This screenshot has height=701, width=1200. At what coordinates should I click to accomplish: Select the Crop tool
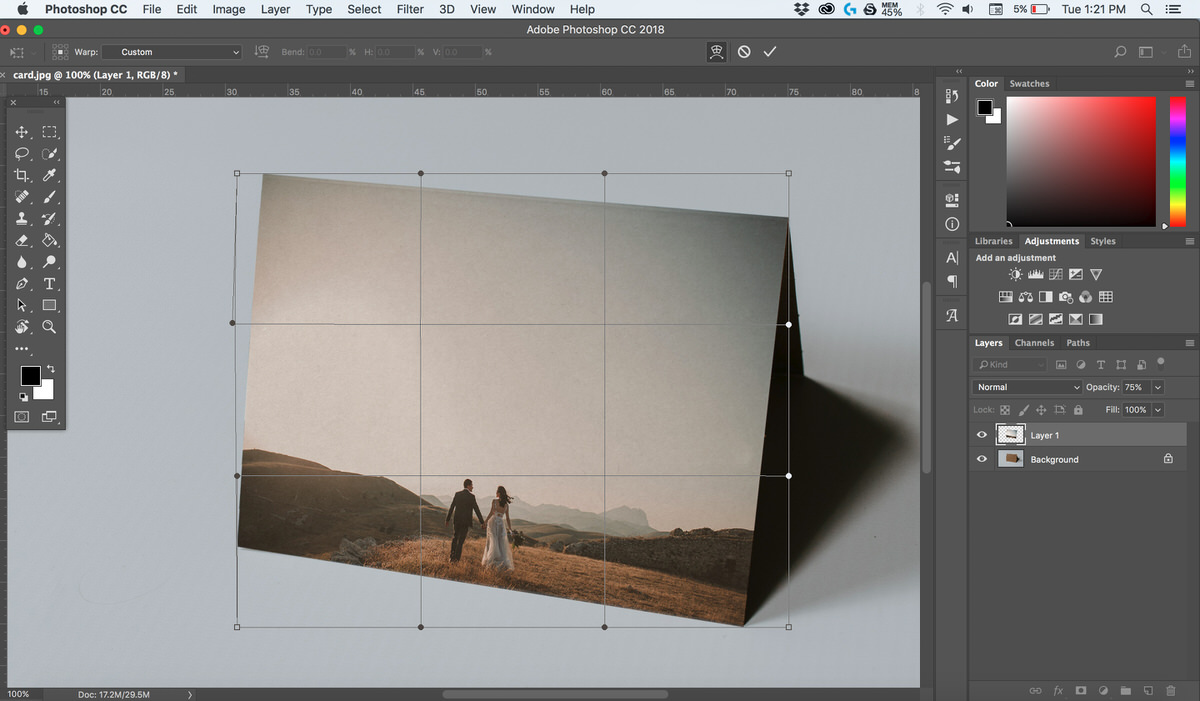(x=22, y=175)
